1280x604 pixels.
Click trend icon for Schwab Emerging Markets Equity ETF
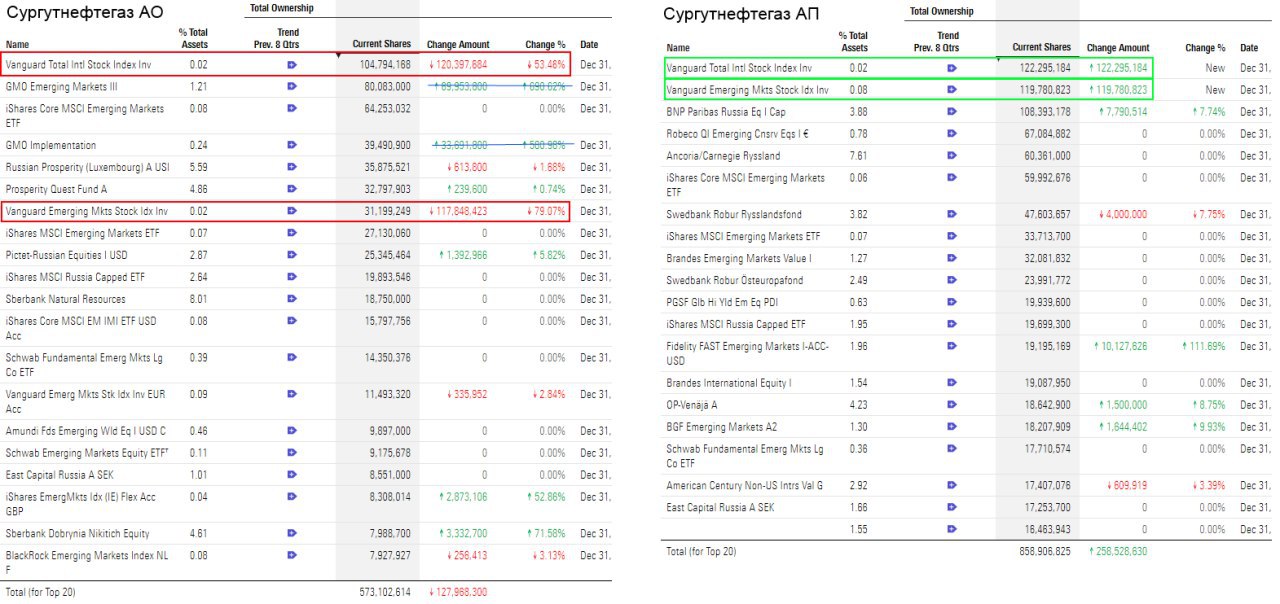click(x=292, y=453)
